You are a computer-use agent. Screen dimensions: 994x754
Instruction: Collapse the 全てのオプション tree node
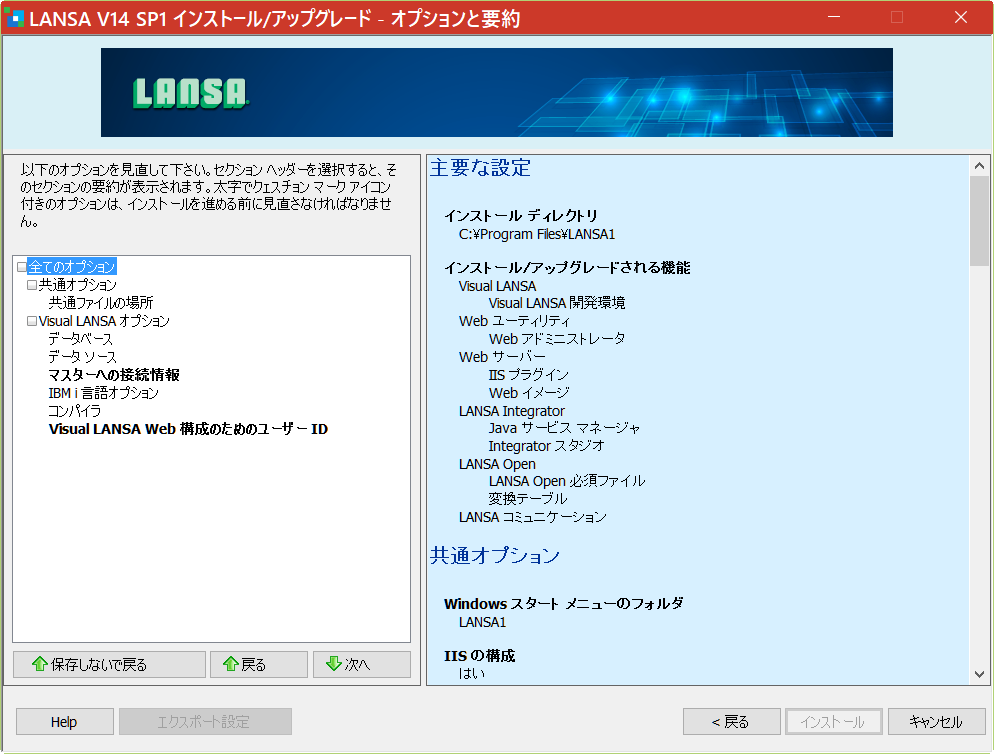coord(22,266)
